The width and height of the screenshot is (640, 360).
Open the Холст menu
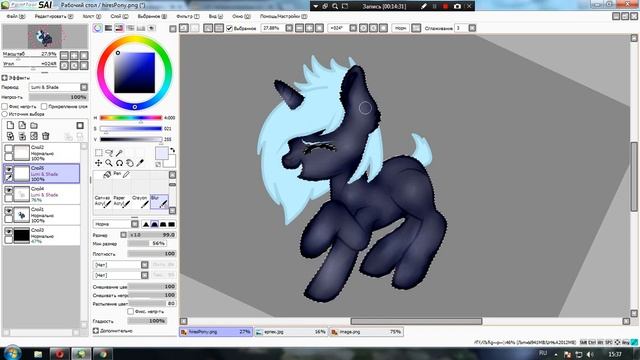[91, 16]
